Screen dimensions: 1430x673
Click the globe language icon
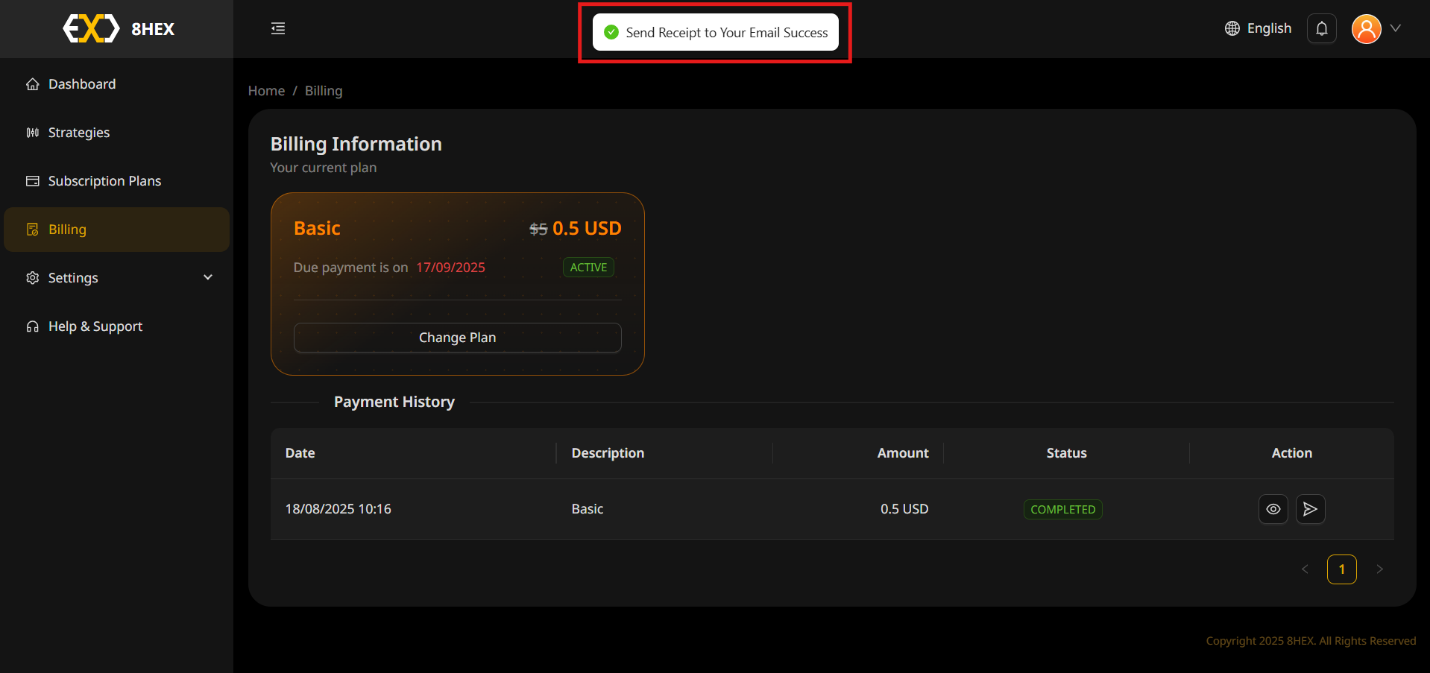1232,28
